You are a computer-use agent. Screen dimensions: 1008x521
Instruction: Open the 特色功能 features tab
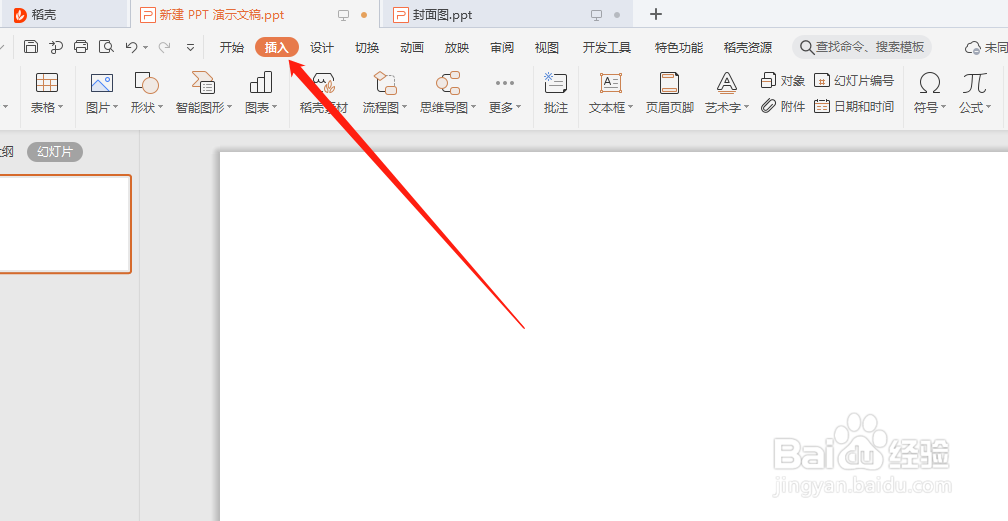(679, 47)
